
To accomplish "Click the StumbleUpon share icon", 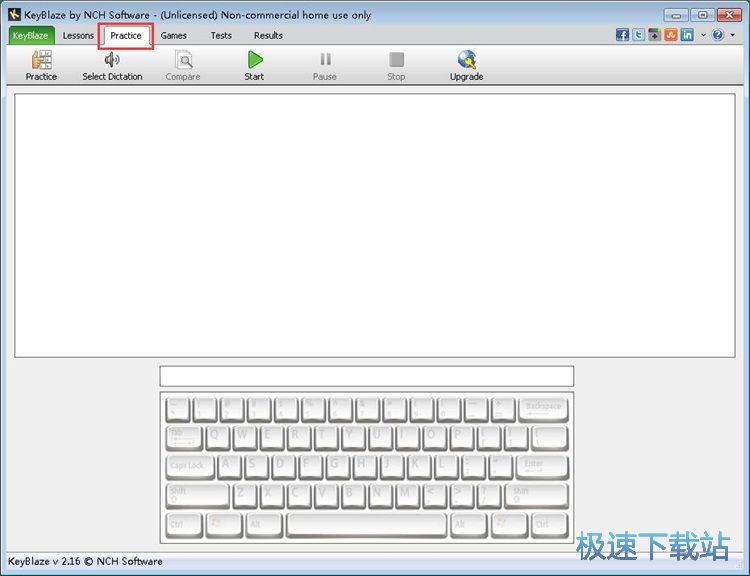I will click(x=671, y=35).
